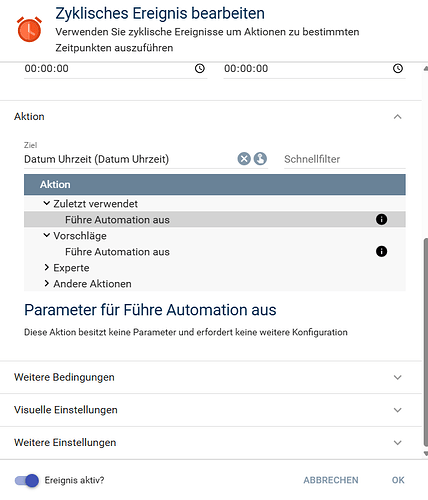
Task: Focus the Schnellfilter input field
Action: (x=345, y=159)
